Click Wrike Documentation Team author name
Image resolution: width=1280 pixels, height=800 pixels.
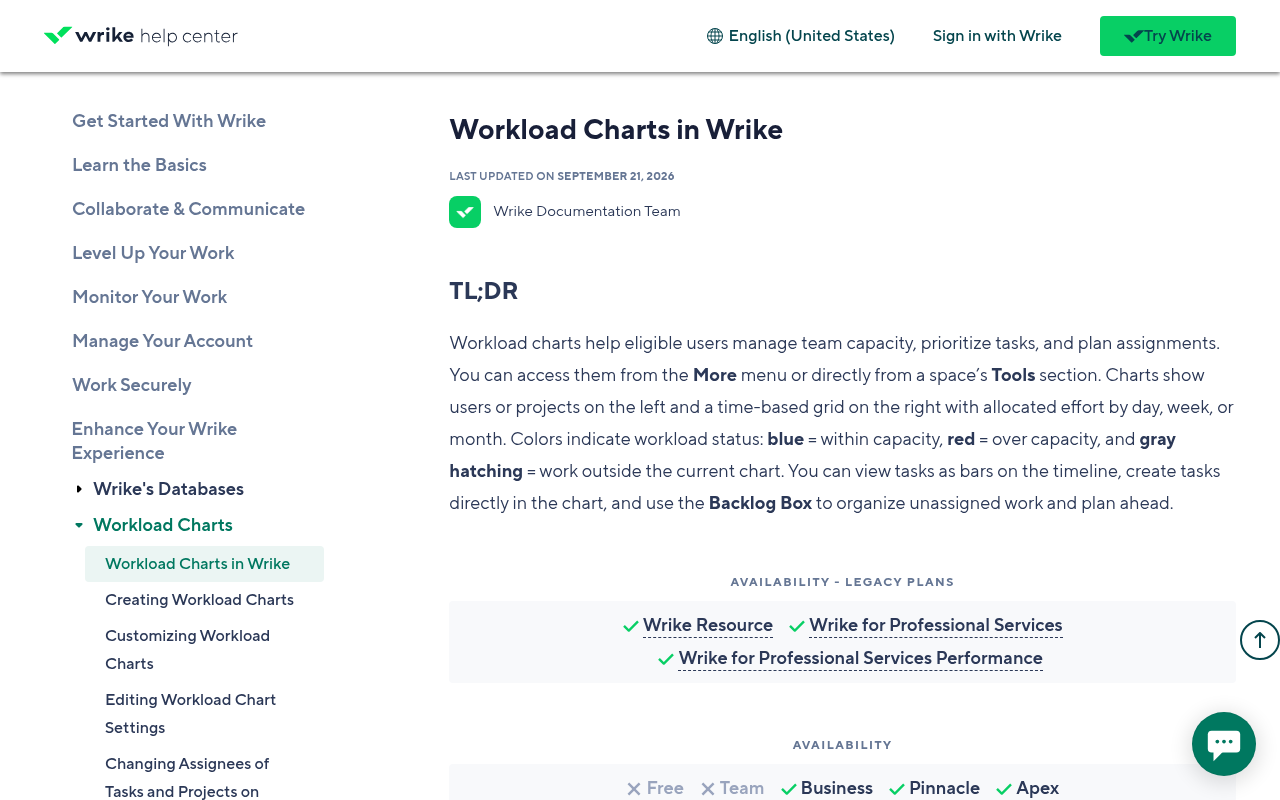point(587,212)
